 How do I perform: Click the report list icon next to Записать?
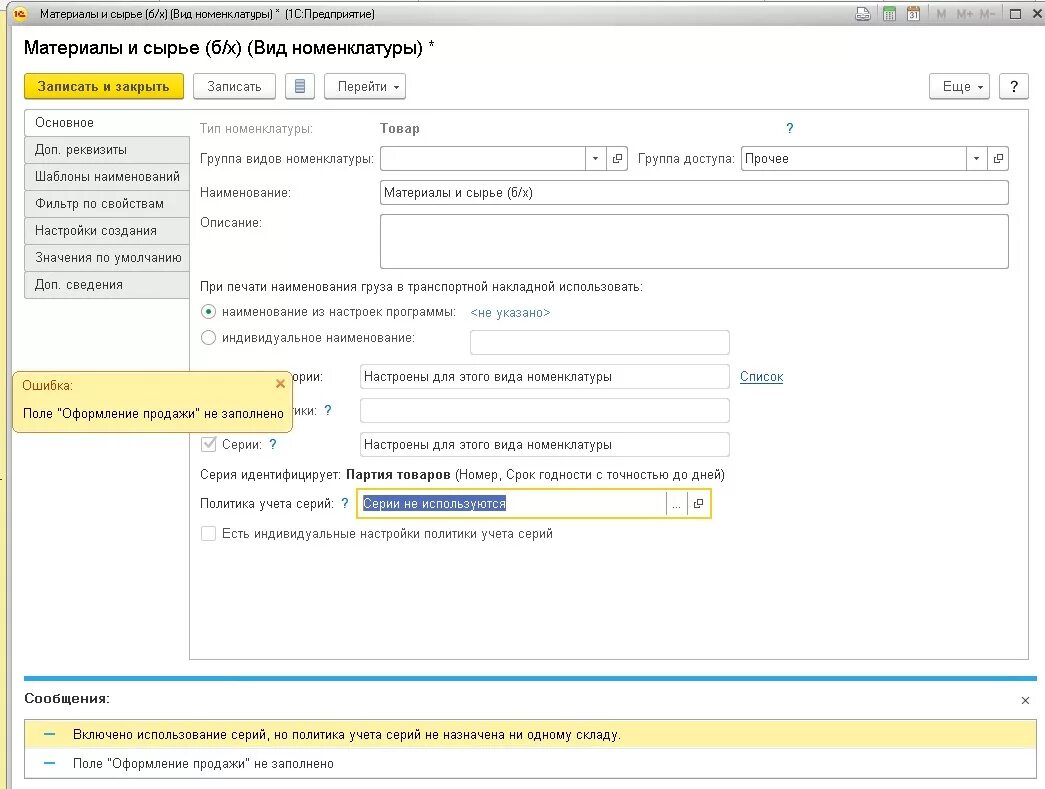tap(300, 87)
